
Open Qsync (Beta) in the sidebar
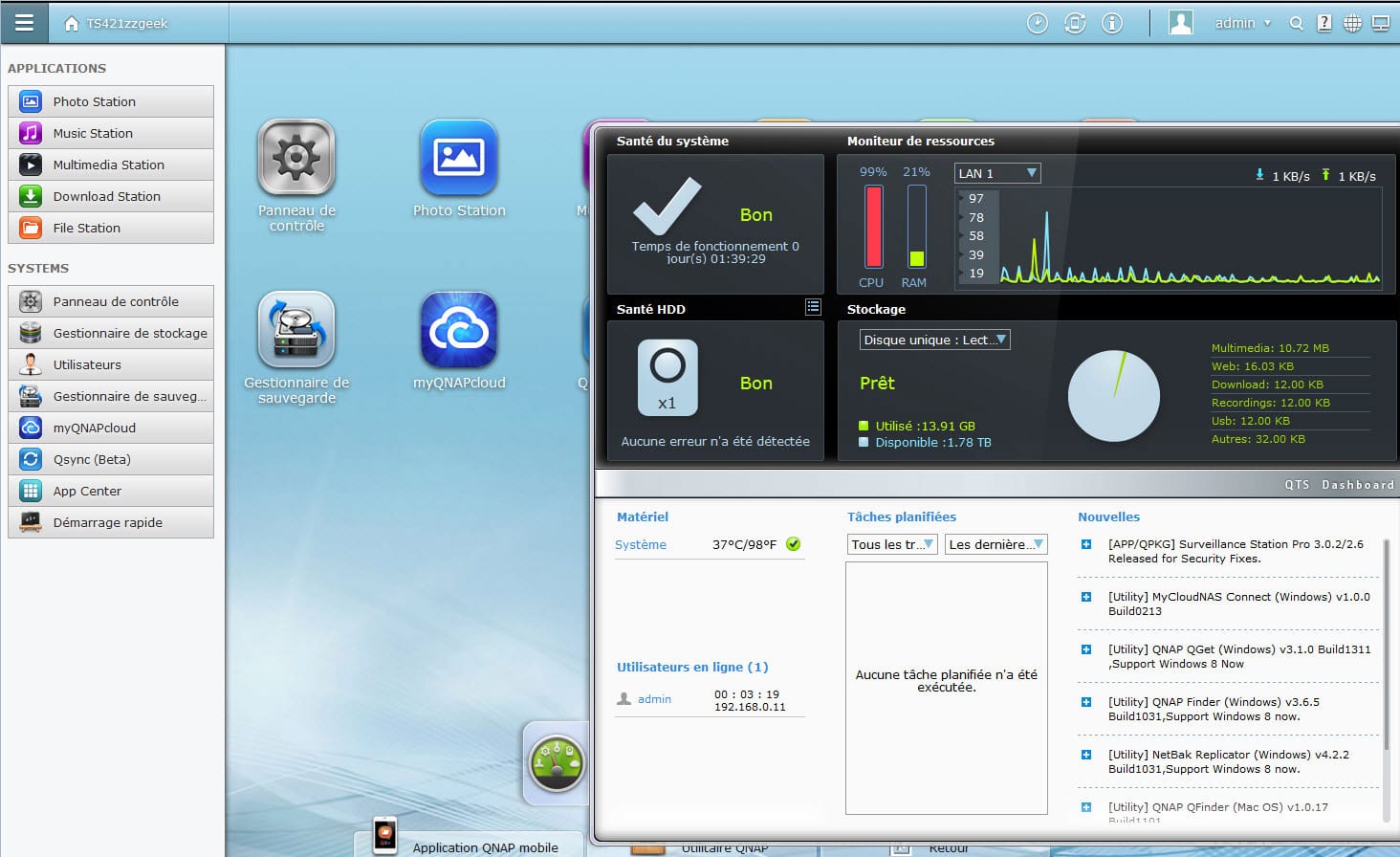coord(111,459)
